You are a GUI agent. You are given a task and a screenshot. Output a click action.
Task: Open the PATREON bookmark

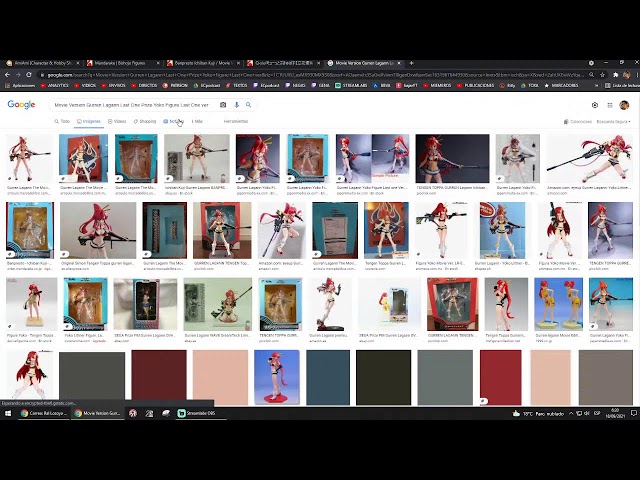(175, 86)
